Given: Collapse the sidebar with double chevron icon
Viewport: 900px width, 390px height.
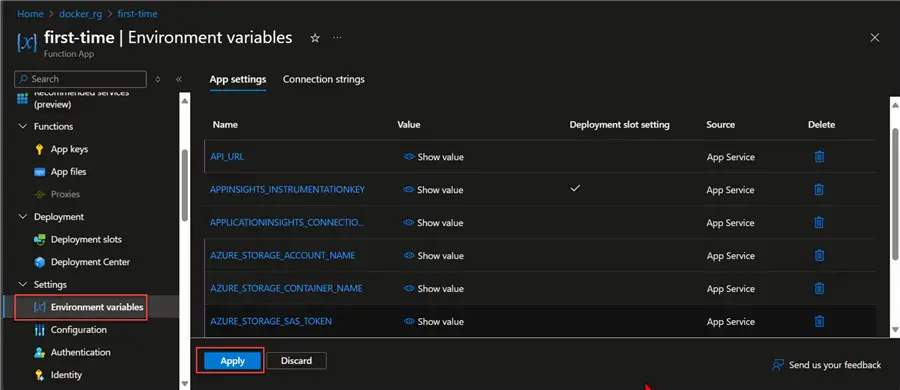Looking at the screenshot, I should coord(179,79).
